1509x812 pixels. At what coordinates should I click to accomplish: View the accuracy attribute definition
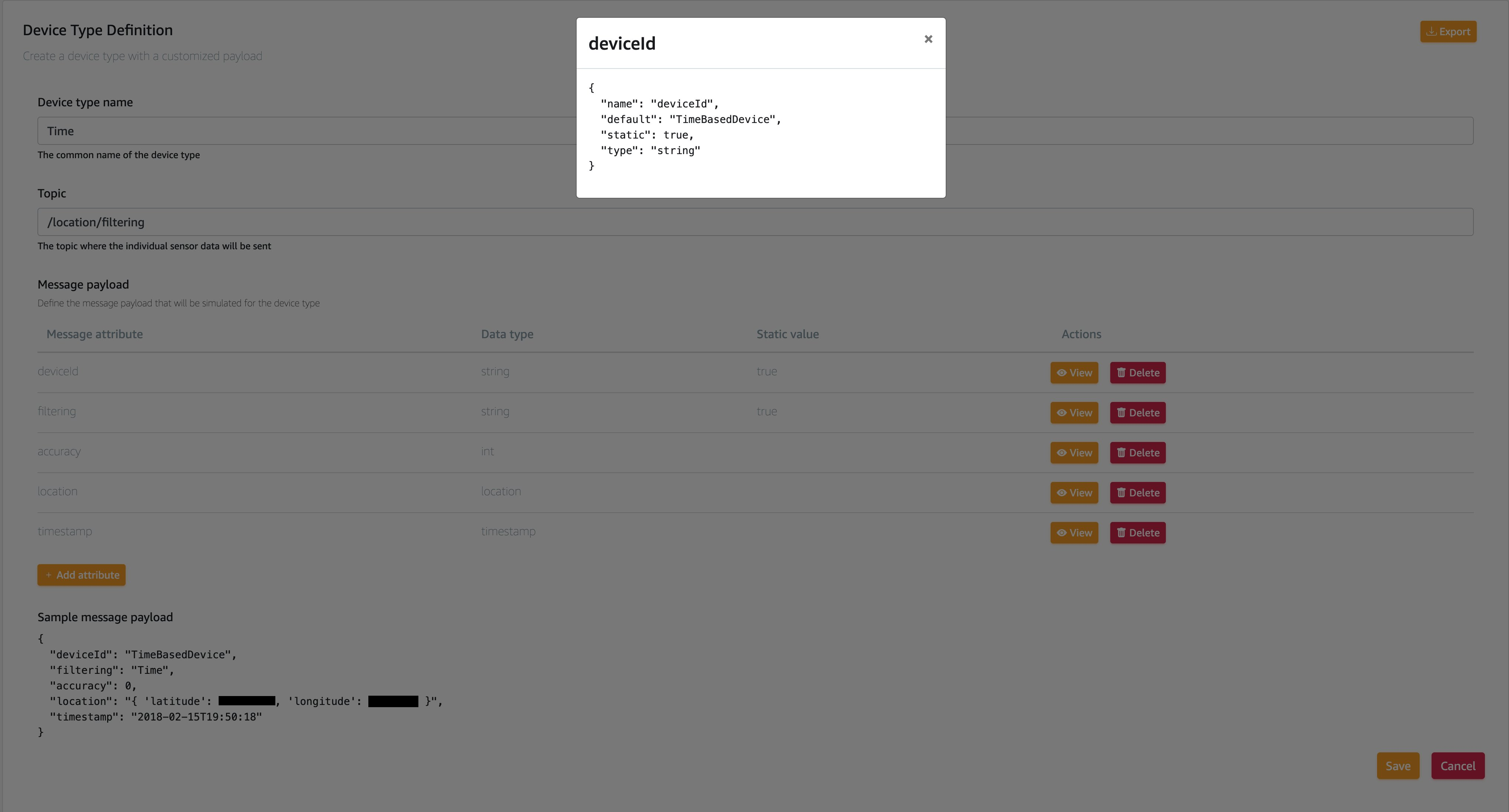(1074, 452)
